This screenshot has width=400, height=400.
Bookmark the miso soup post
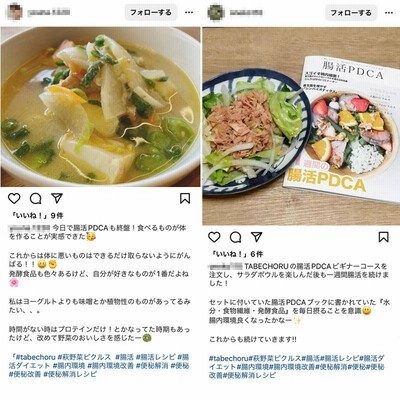coord(185,198)
